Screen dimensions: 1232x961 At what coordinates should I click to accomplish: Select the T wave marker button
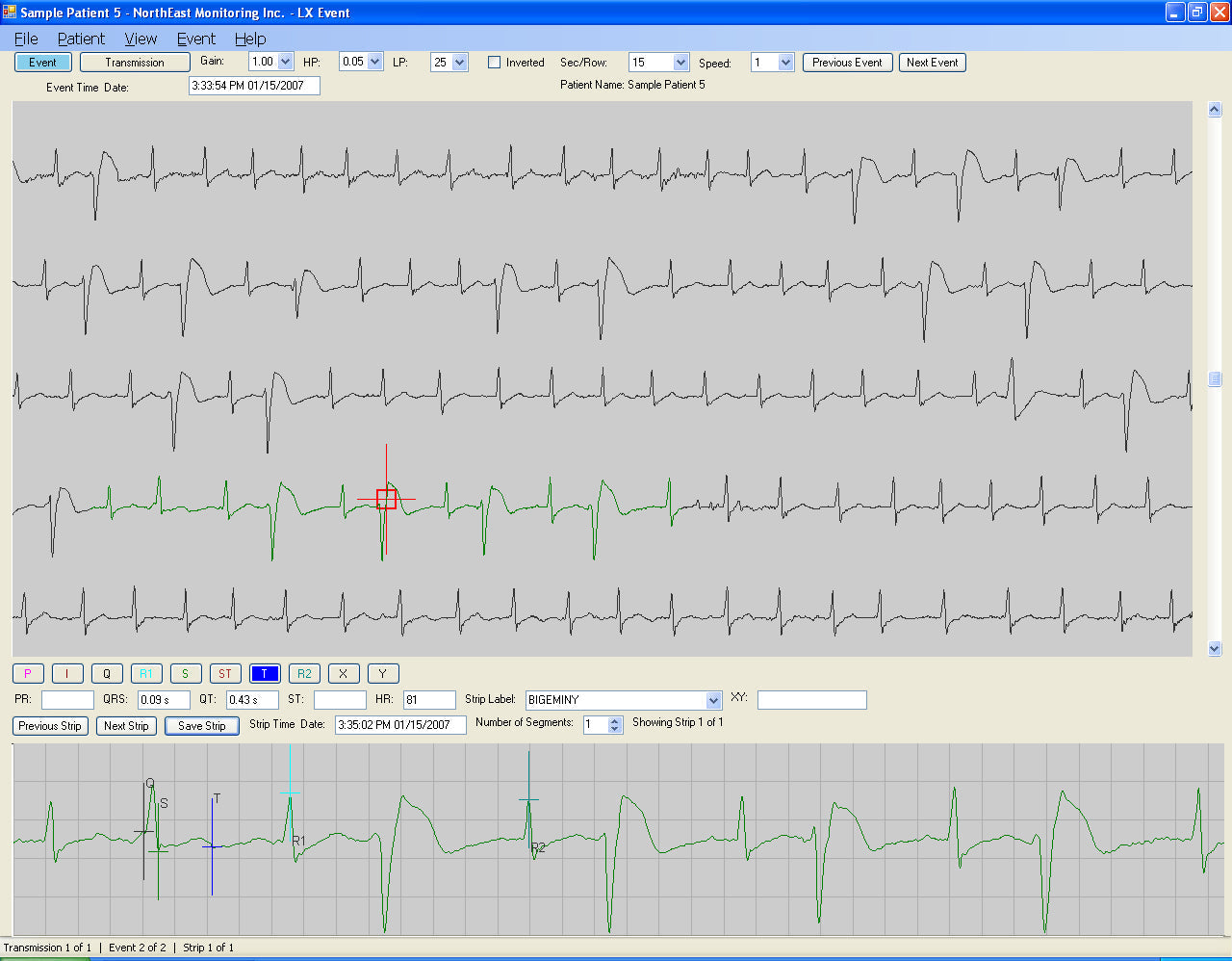click(x=265, y=674)
